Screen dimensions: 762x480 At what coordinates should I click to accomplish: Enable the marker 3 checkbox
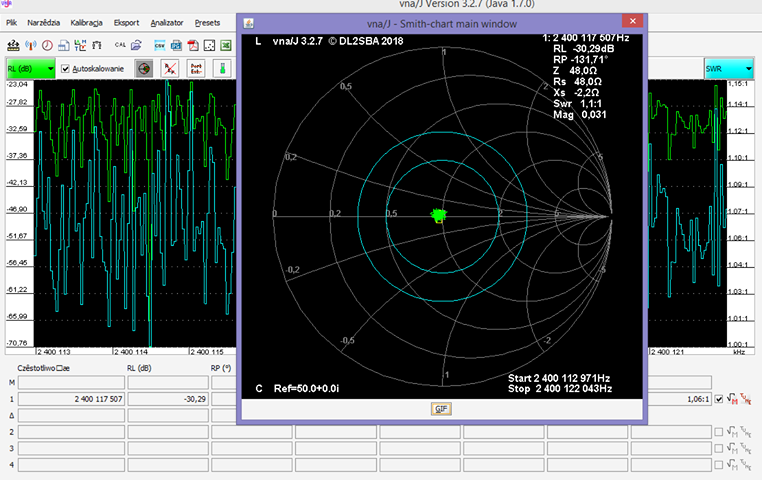(x=719, y=448)
